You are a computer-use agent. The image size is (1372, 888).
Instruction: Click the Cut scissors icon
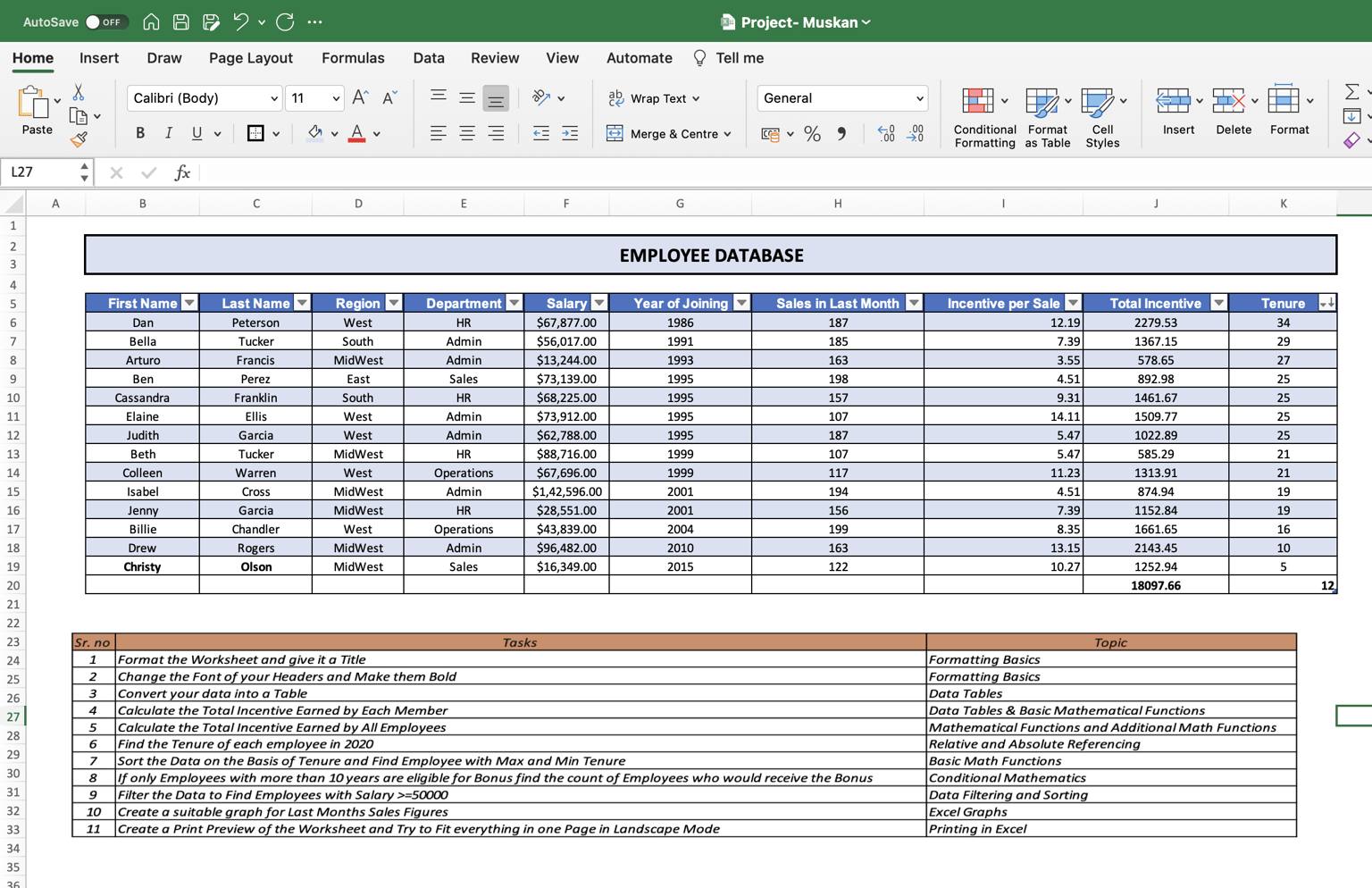pyautogui.click(x=79, y=92)
